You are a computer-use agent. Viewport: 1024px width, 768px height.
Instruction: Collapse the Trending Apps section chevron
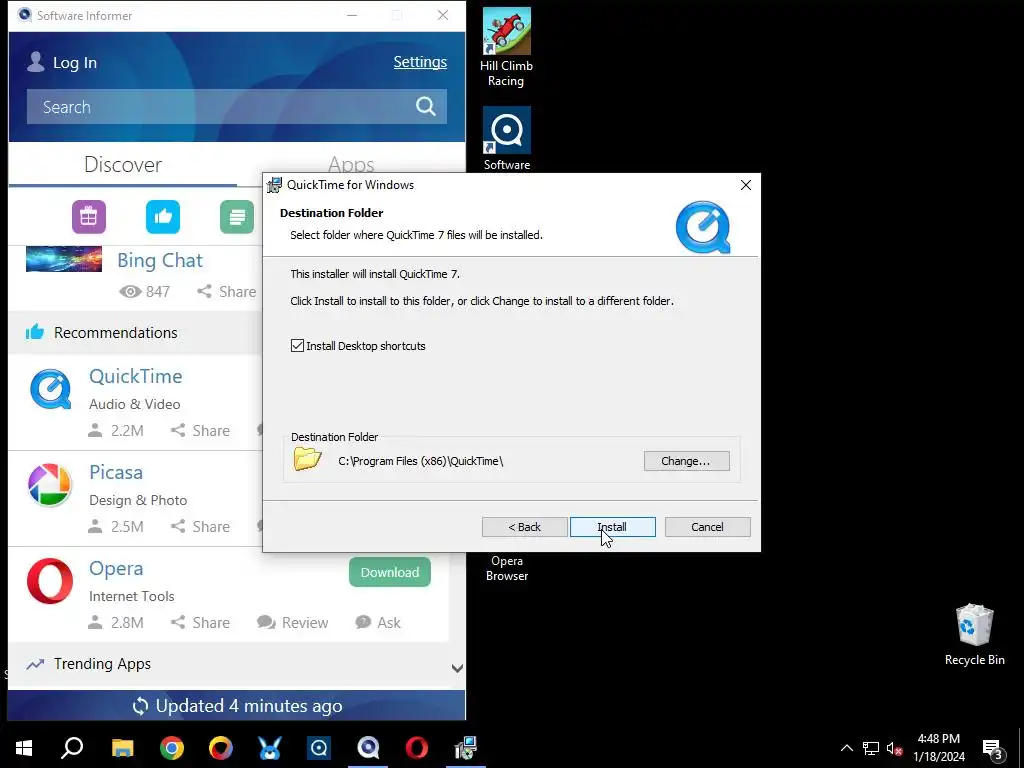[x=457, y=668]
